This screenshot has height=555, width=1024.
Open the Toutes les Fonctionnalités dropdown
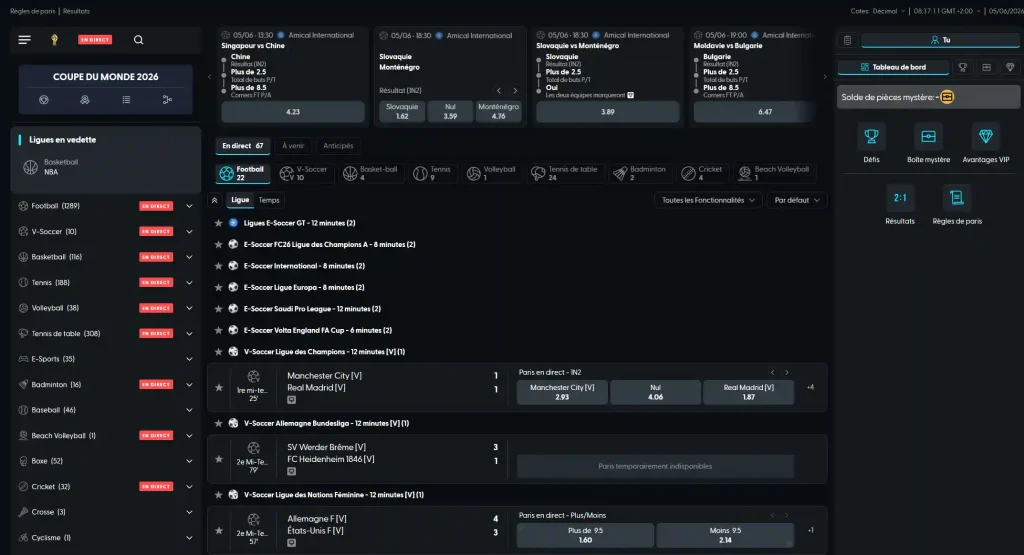tap(708, 200)
